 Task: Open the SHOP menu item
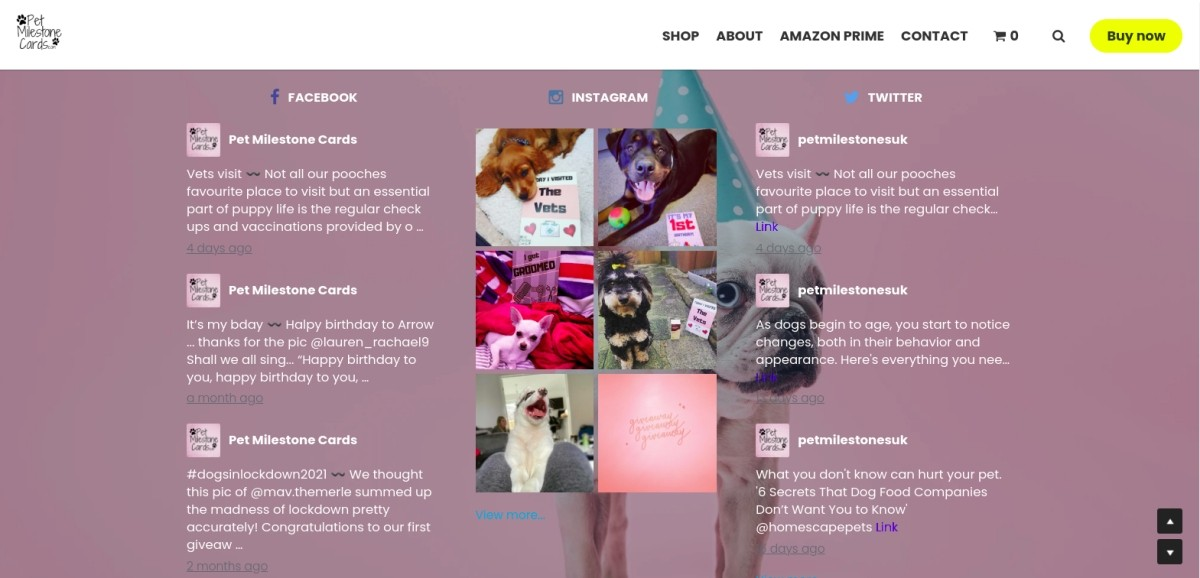[x=680, y=36]
